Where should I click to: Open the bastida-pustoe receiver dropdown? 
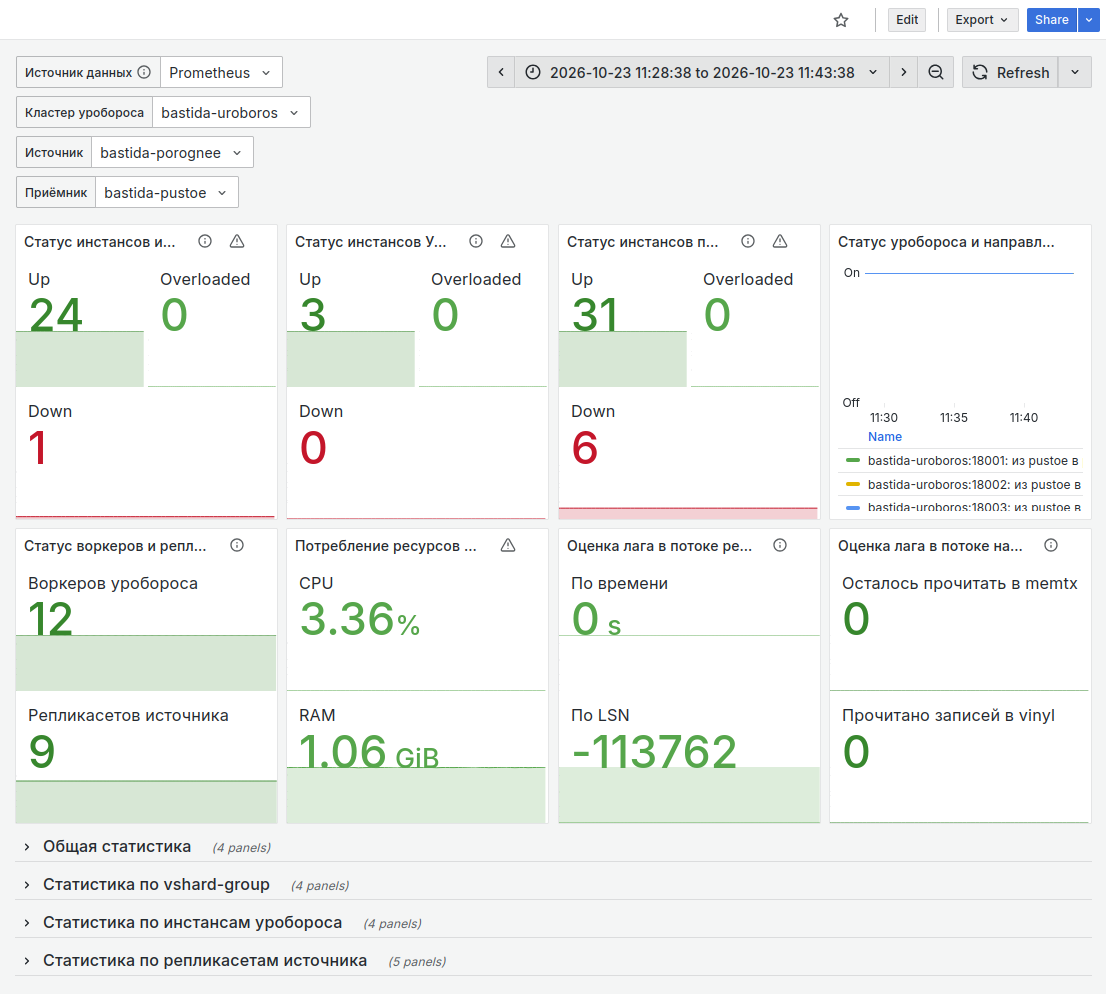click(166, 193)
